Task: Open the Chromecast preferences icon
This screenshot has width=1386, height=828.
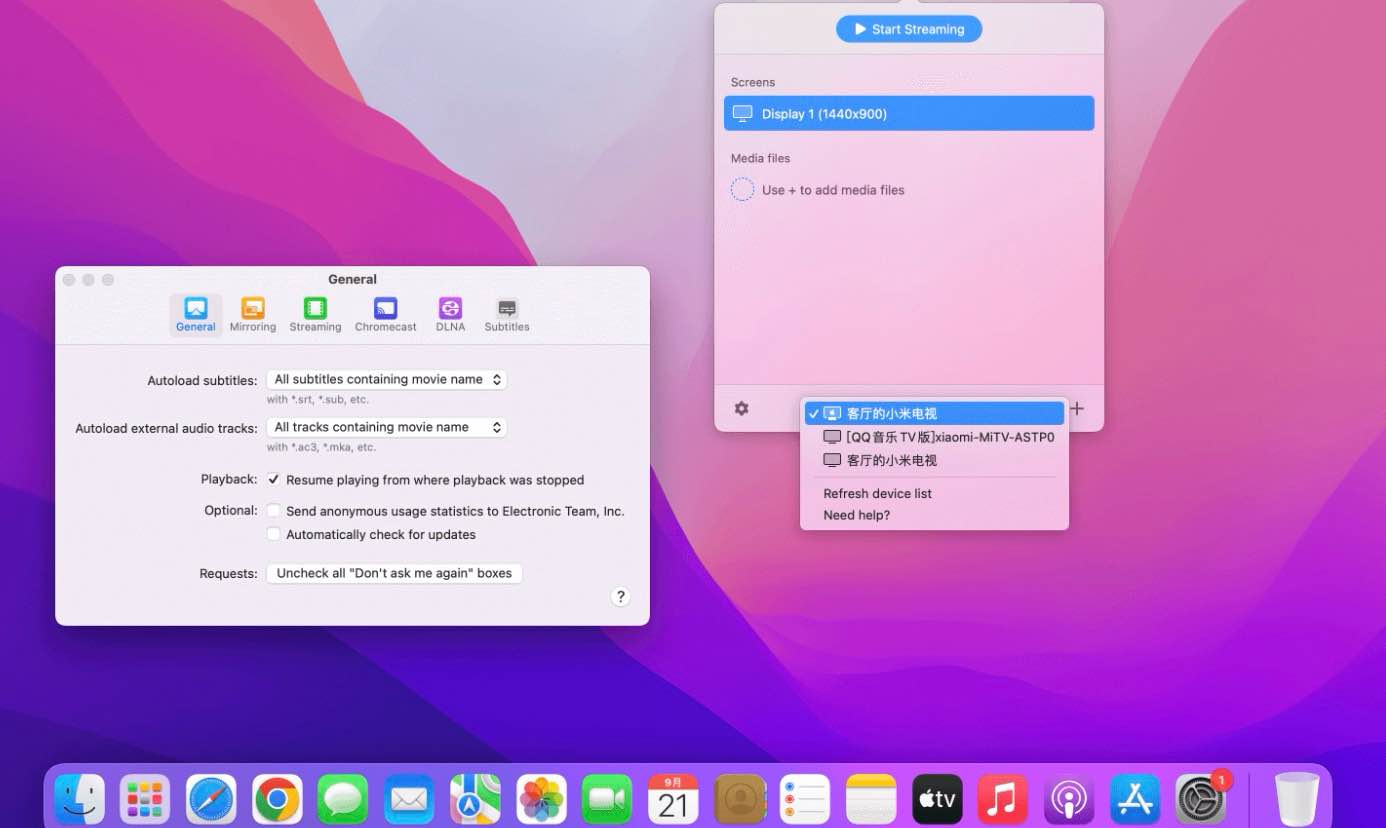Action: coord(385,314)
